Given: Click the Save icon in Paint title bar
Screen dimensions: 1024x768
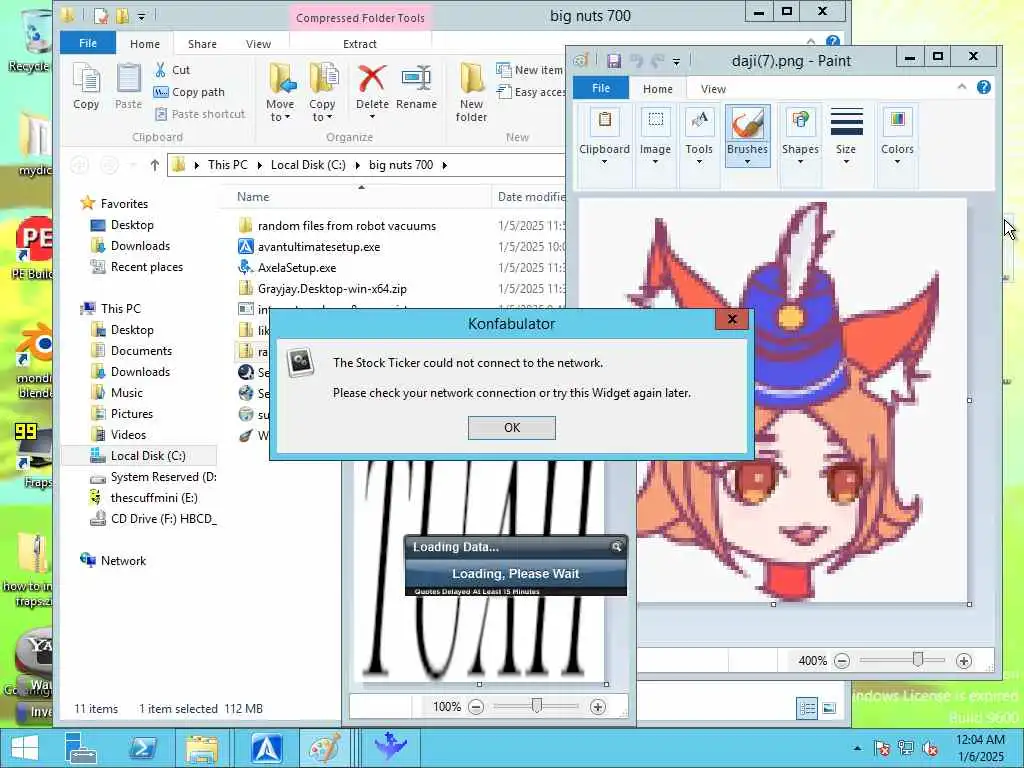Looking at the screenshot, I should click(614, 61).
